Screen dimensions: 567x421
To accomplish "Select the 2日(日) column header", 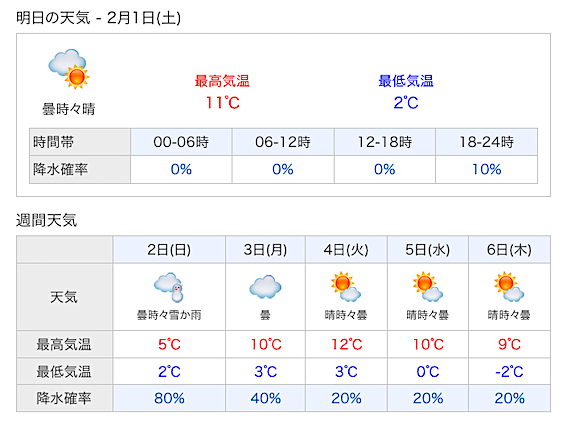I will [x=169, y=250].
